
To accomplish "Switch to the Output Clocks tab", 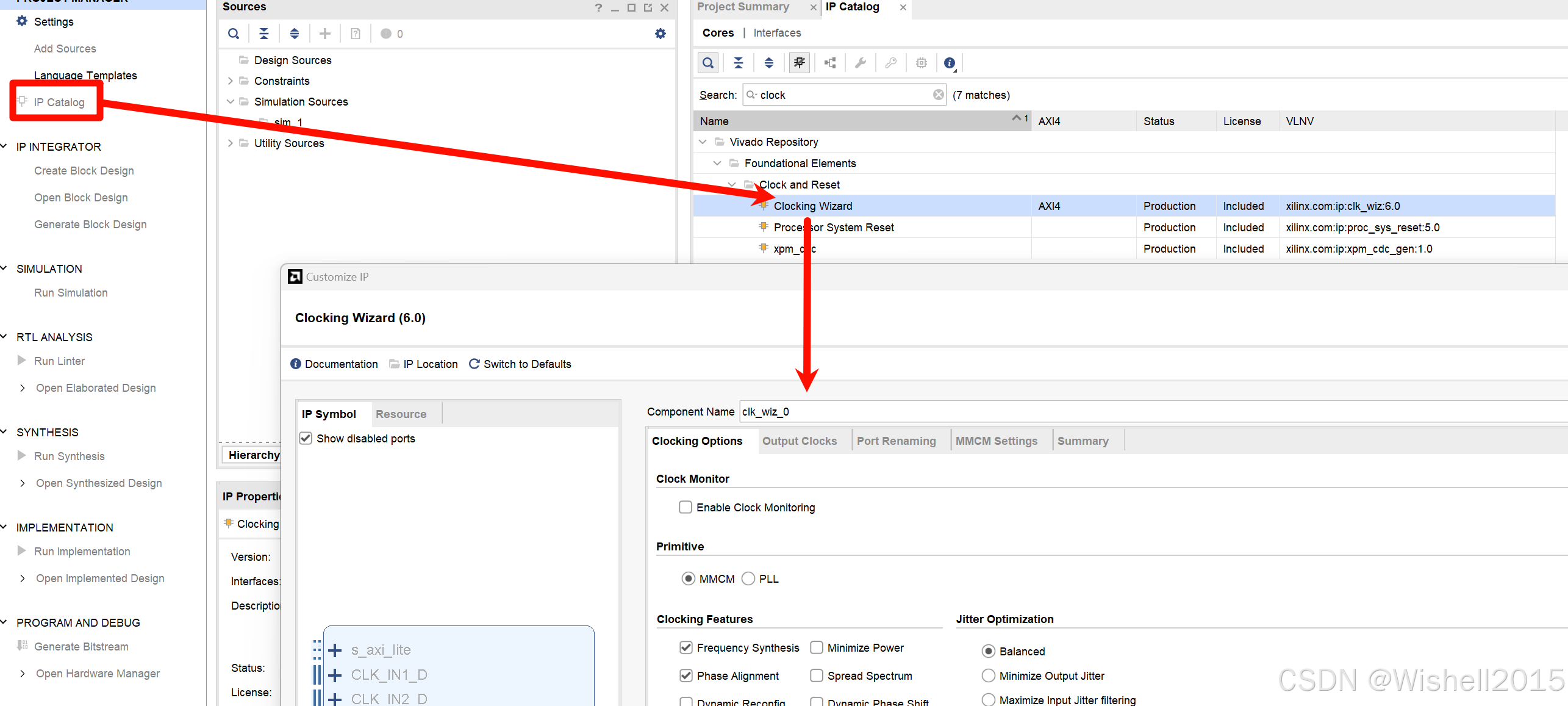I will pyautogui.click(x=799, y=441).
